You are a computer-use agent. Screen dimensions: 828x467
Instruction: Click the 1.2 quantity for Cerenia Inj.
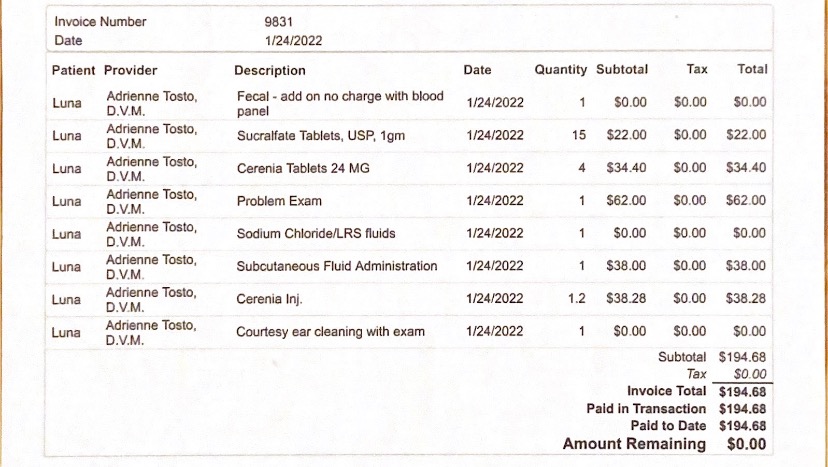(x=576, y=299)
